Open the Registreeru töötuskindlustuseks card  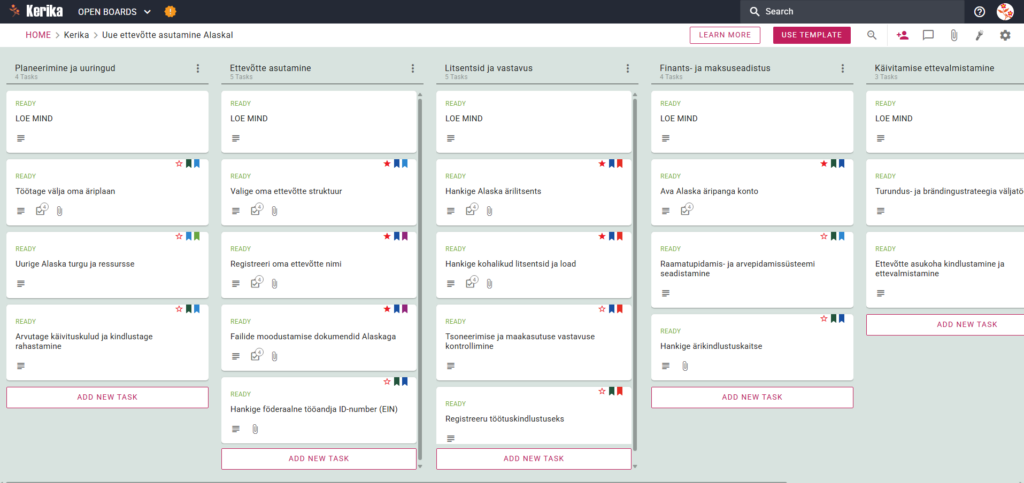[534, 415]
